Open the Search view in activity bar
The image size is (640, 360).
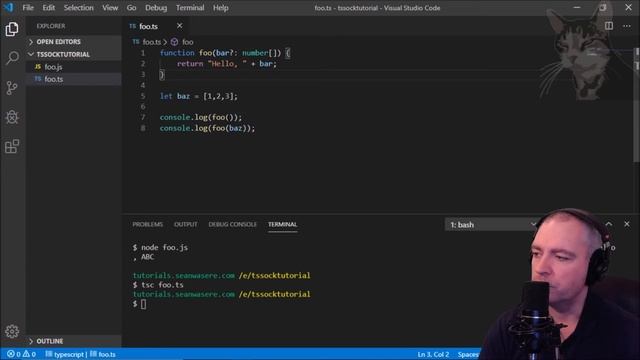[12, 58]
